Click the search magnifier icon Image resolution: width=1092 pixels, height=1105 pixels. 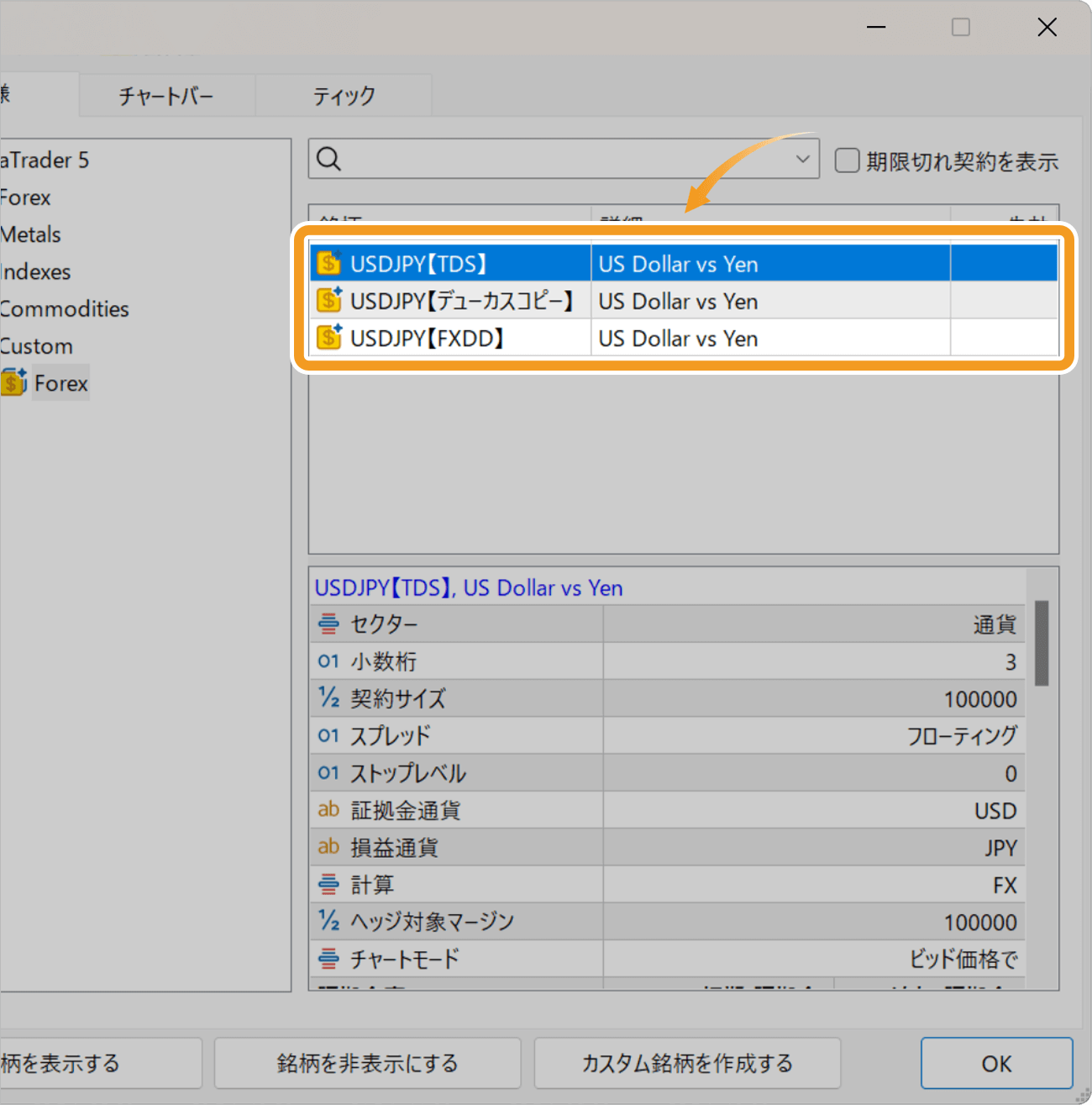[x=329, y=159]
